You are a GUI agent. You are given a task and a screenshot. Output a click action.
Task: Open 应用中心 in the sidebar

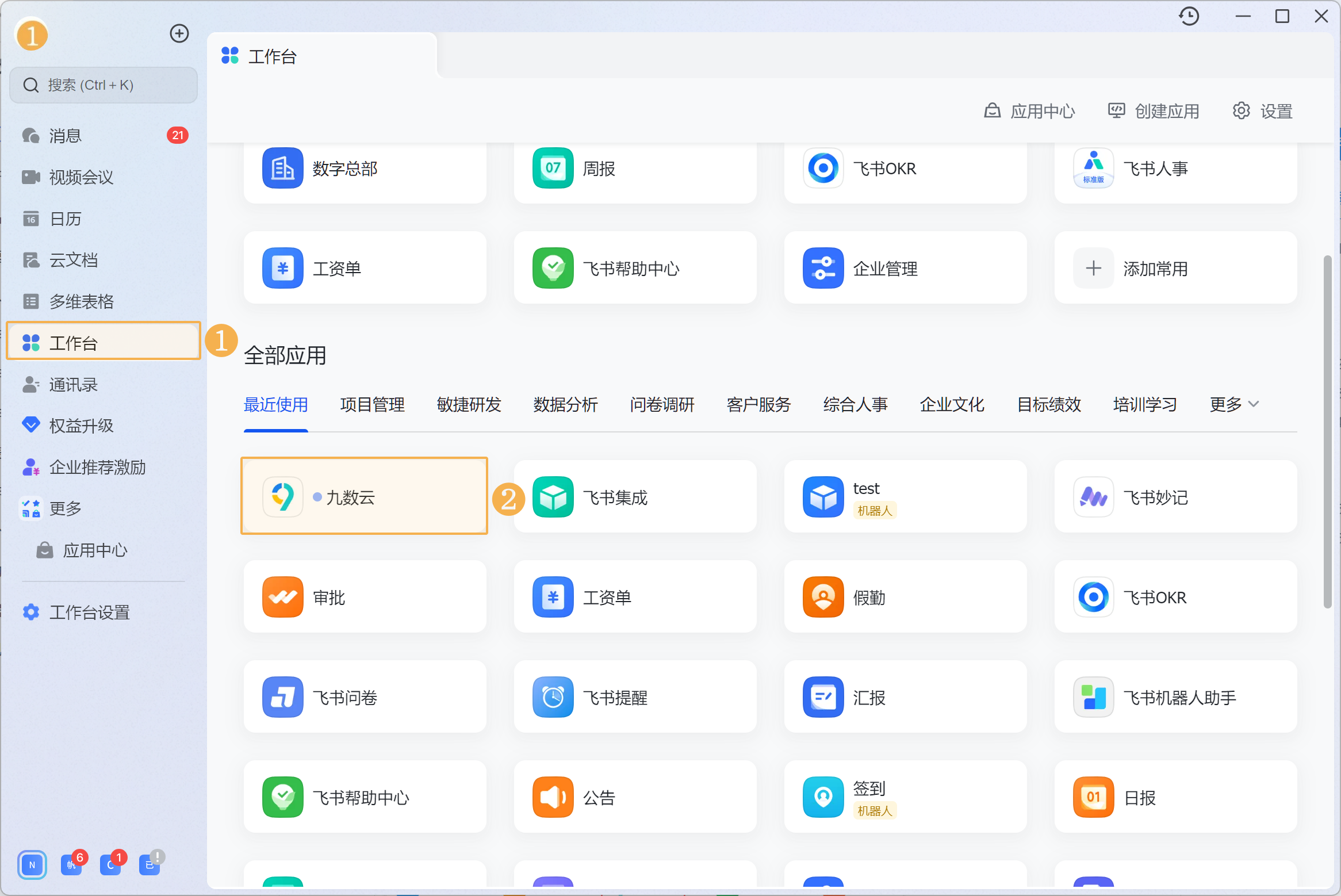click(x=104, y=550)
